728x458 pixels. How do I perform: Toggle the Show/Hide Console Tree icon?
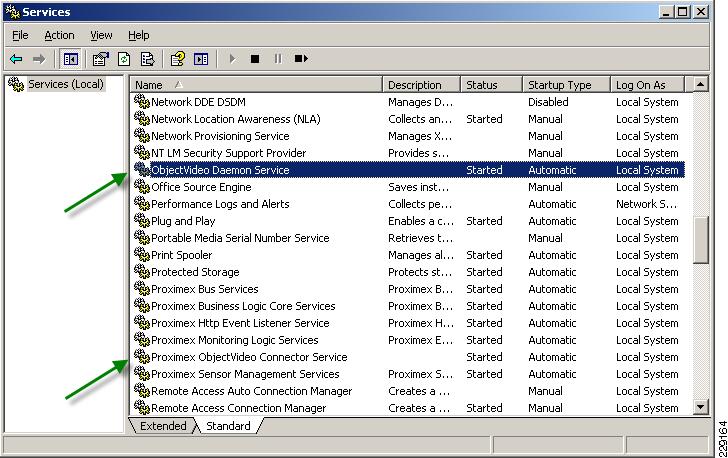tap(71, 59)
